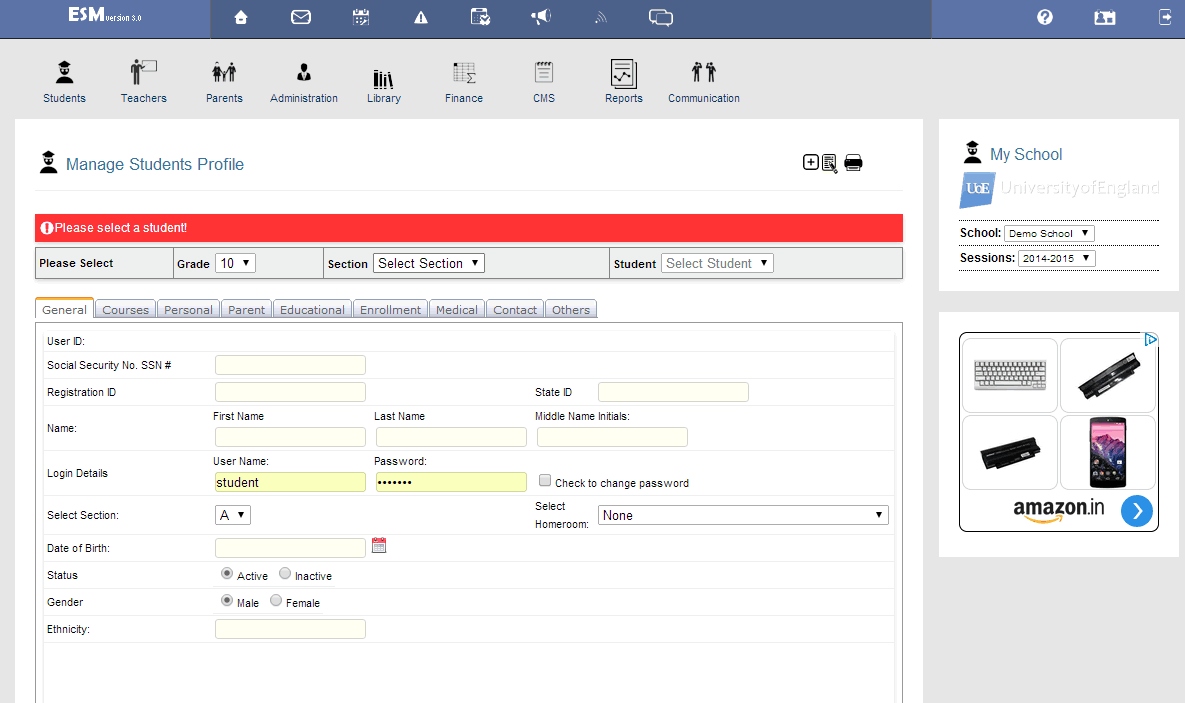Image resolution: width=1185 pixels, height=703 pixels.
Task: Open the Sessions dropdown
Action: tap(1057, 259)
